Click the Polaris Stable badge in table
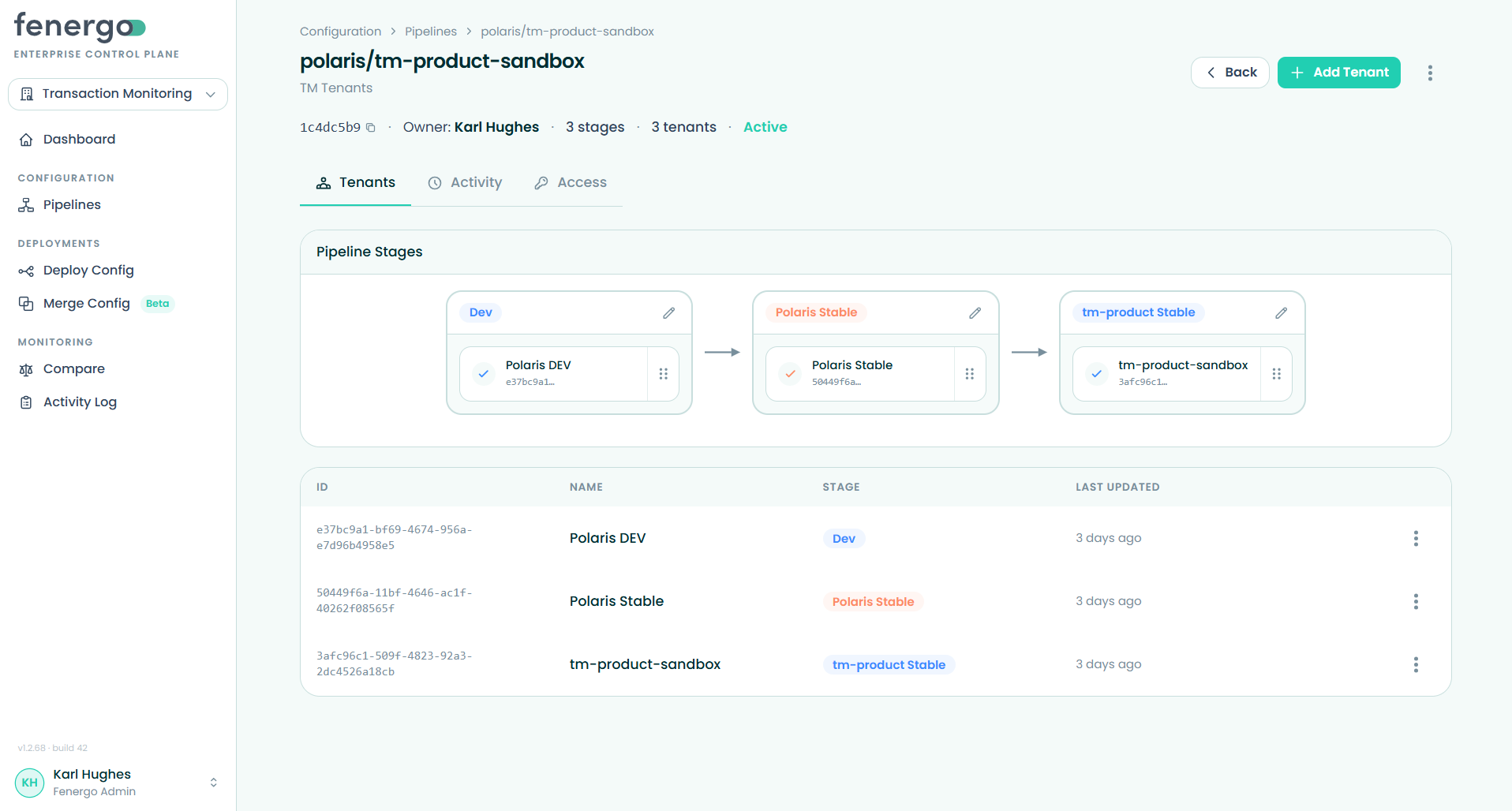 point(873,602)
